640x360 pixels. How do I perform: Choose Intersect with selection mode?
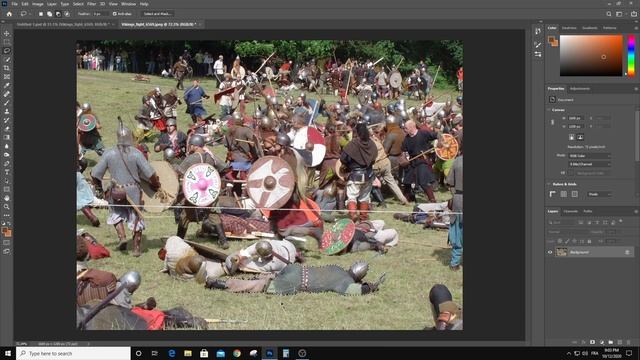tap(67, 14)
